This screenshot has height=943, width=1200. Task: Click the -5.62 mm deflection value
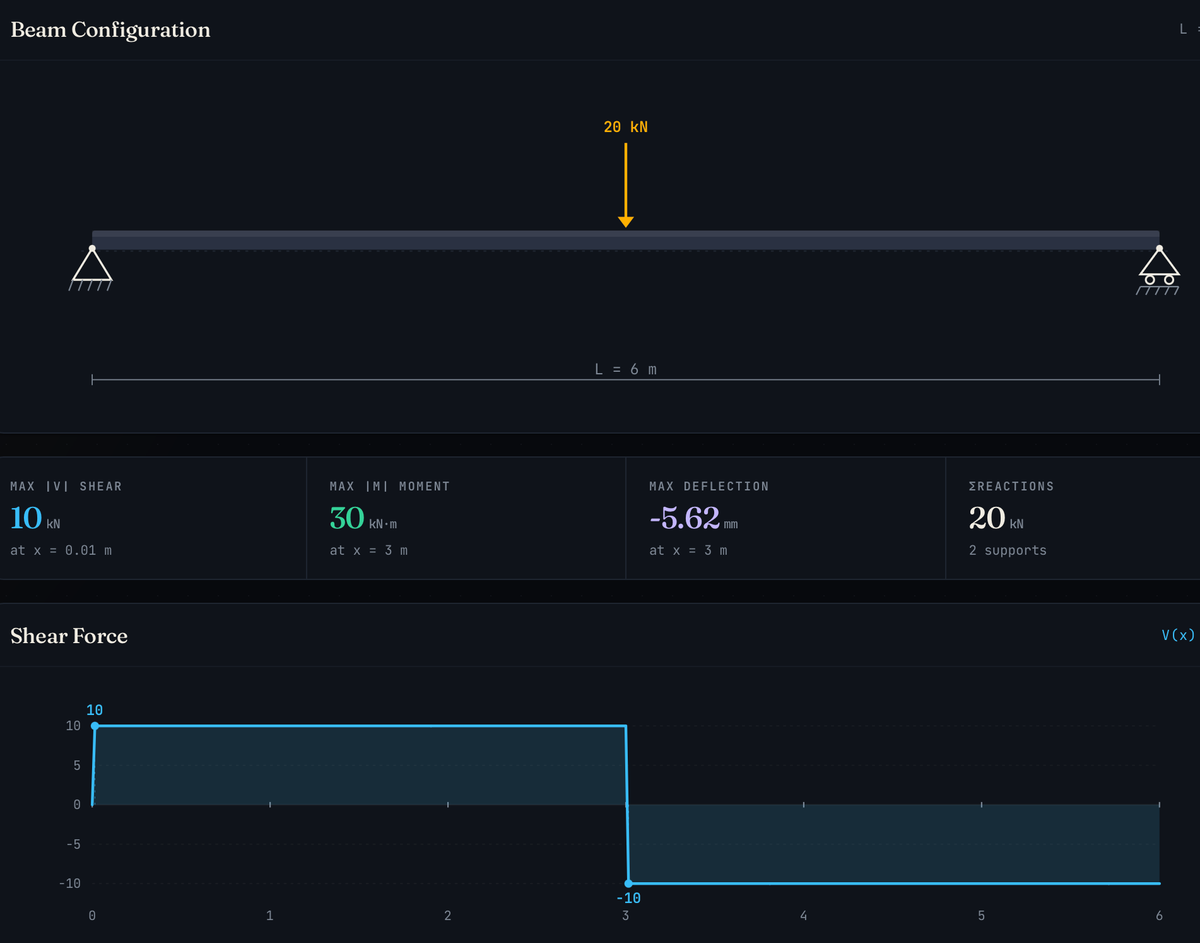coord(693,518)
